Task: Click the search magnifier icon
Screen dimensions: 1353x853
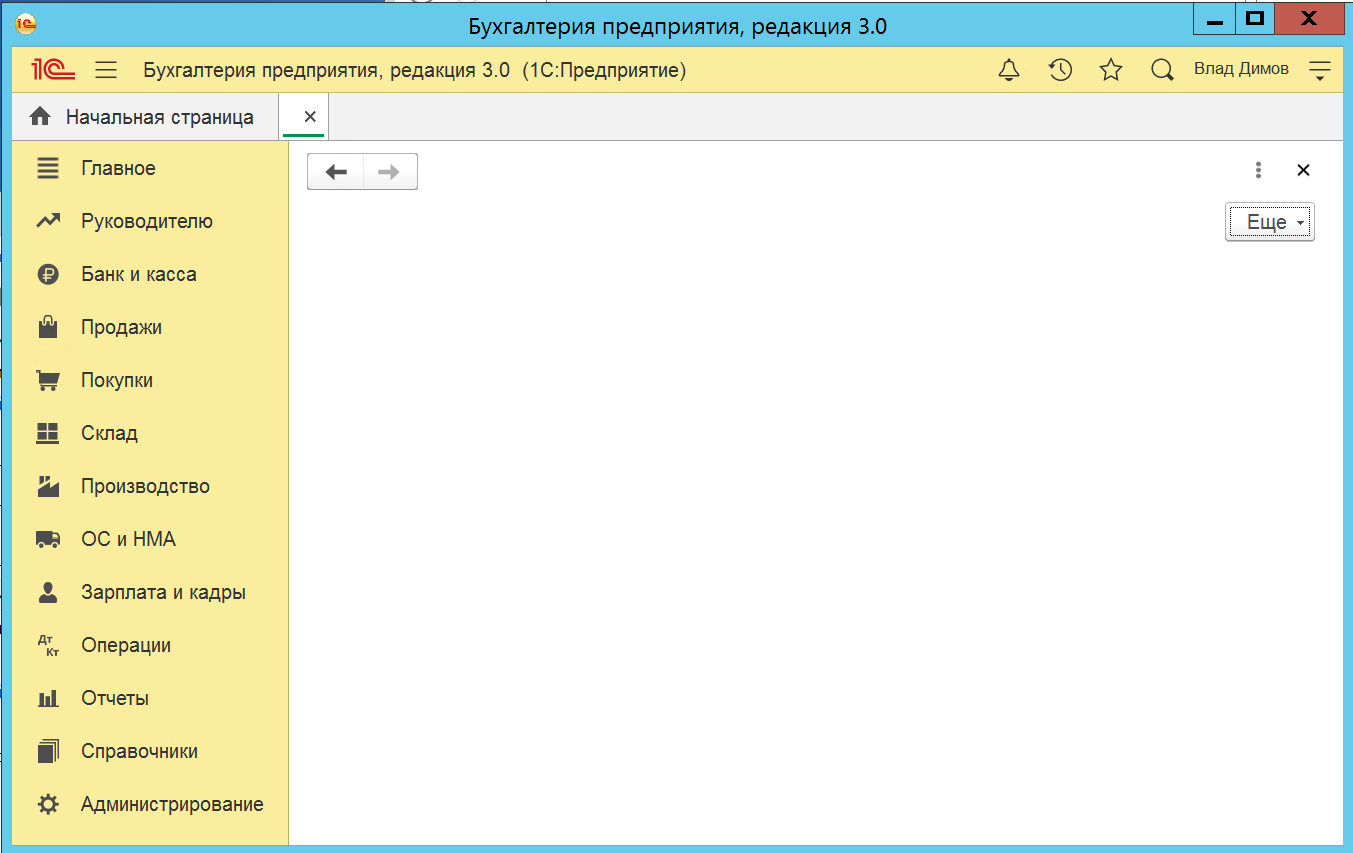Action: click(1162, 70)
